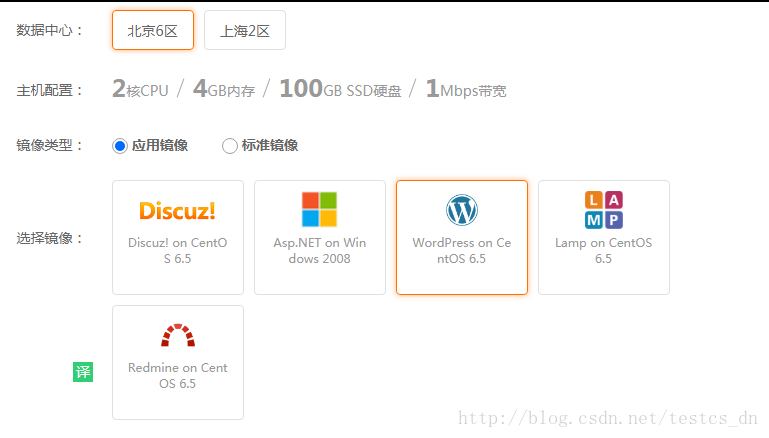This screenshot has width=769, height=438.
Task: Pick the 'Redmine on CentOS 6.5' caption
Action: [x=178, y=375]
